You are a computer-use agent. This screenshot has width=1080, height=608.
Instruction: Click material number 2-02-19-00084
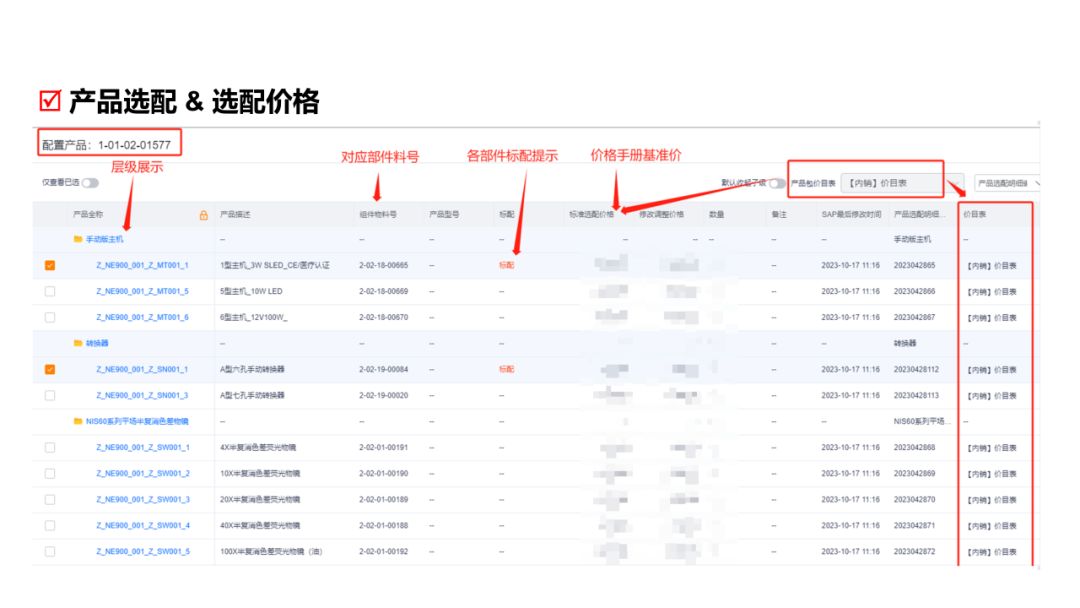[x=383, y=369]
